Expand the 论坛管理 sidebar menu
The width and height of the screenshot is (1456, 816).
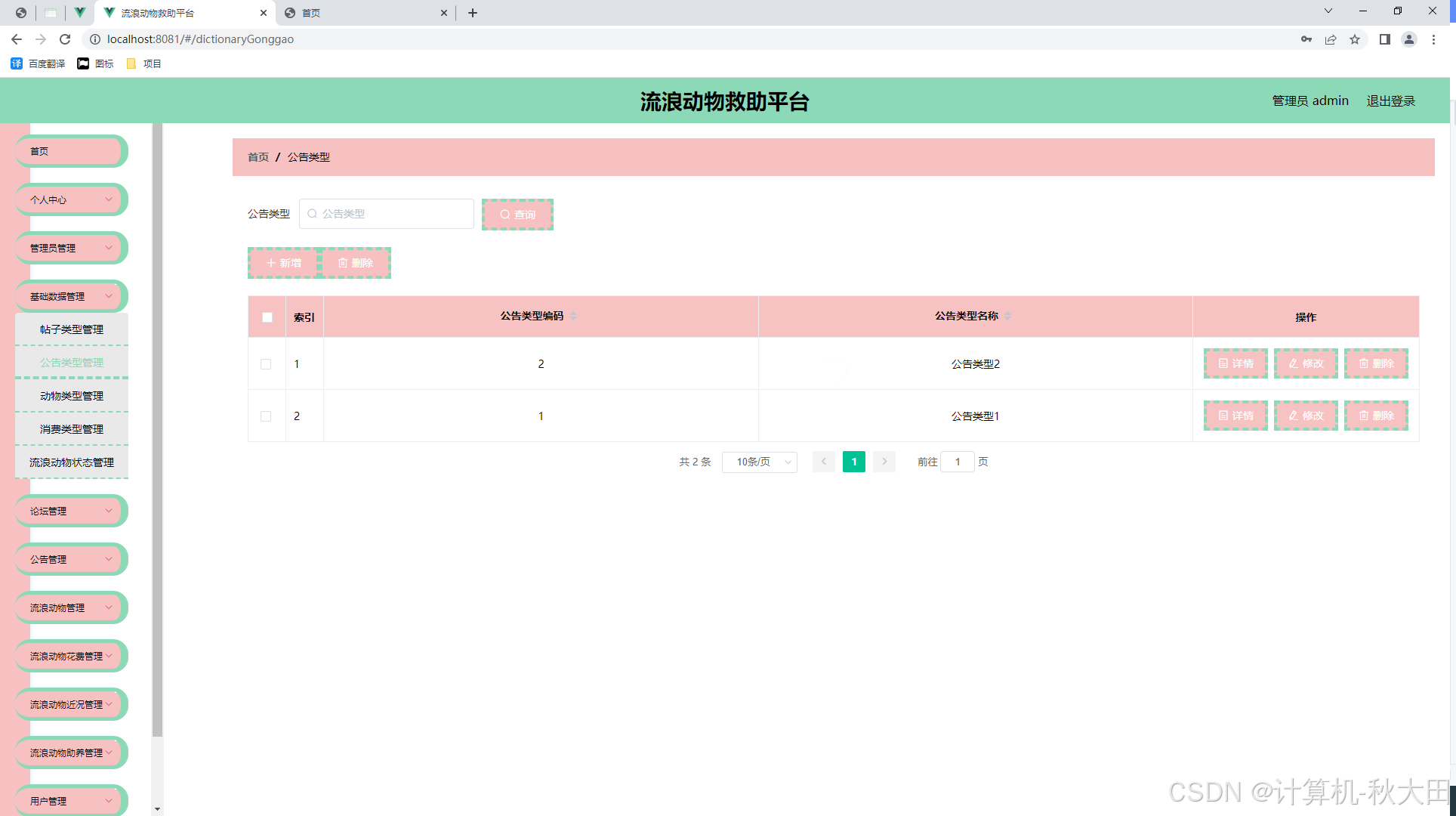coord(71,511)
